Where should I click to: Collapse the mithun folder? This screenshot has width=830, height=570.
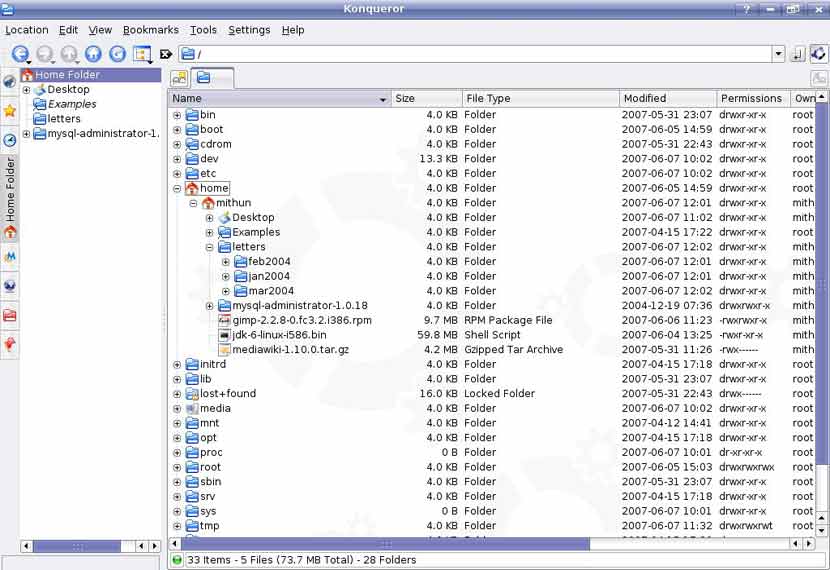point(193,203)
